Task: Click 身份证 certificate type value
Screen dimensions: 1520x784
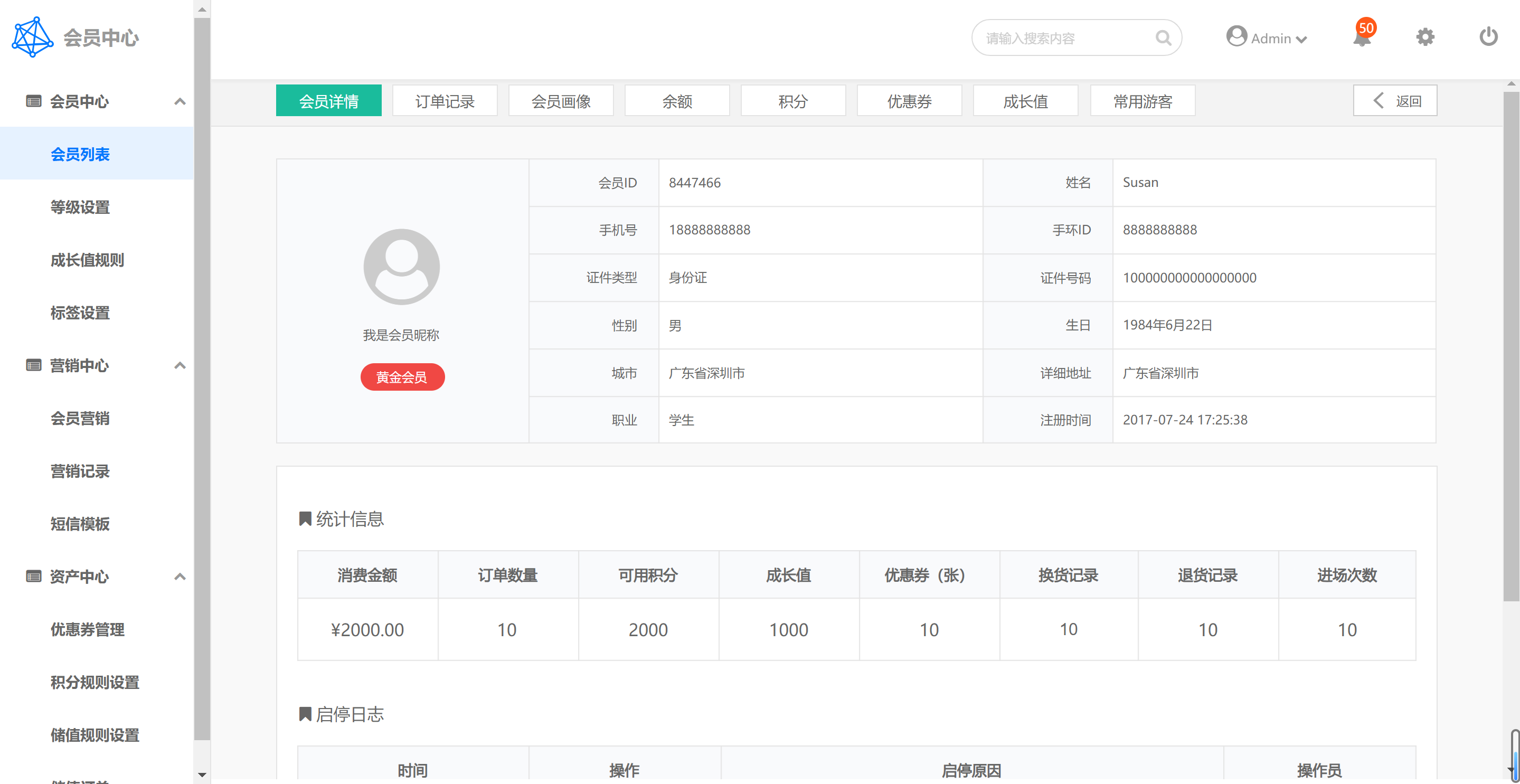Action: [x=687, y=277]
